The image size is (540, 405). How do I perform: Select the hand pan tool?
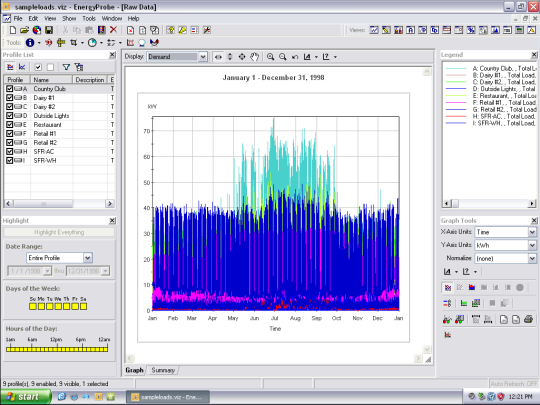(x=254, y=57)
